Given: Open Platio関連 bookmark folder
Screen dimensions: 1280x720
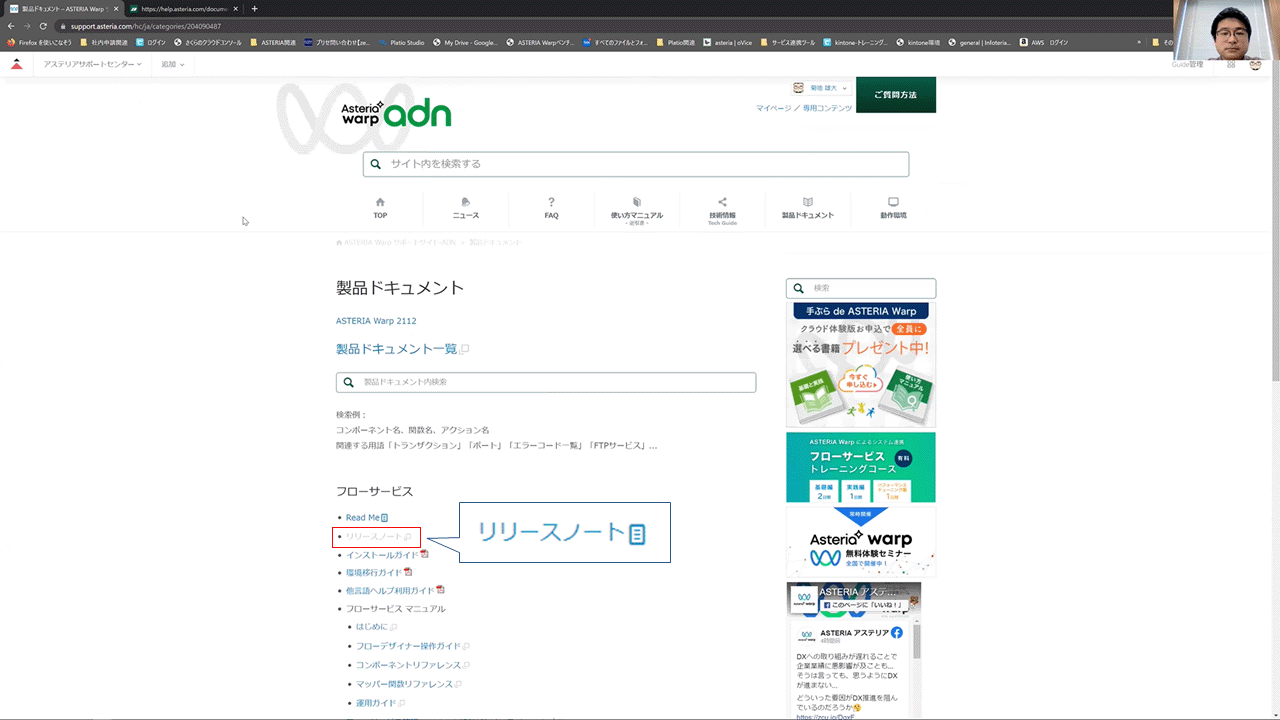Looking at the screenshot, I should (x=676, y=42).
